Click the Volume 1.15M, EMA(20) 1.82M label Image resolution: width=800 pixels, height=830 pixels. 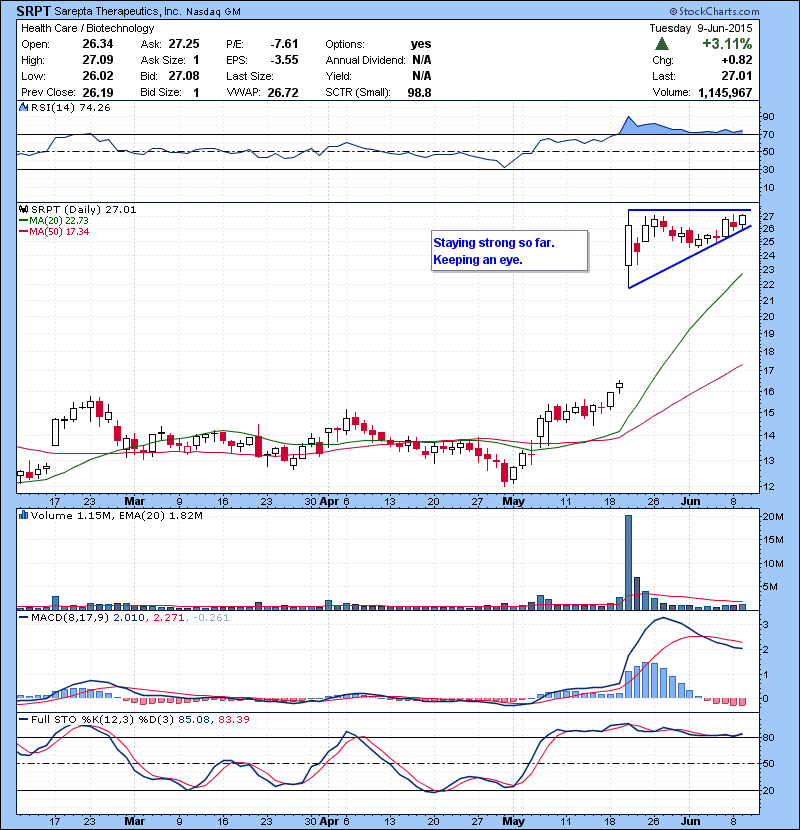116,515
